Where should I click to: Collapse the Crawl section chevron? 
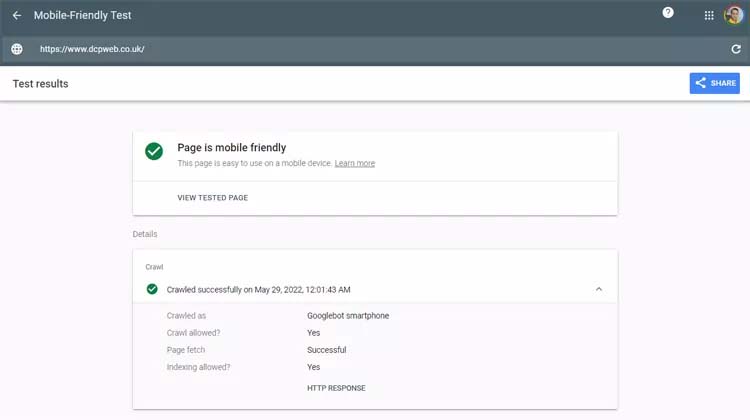click(599, 289)
